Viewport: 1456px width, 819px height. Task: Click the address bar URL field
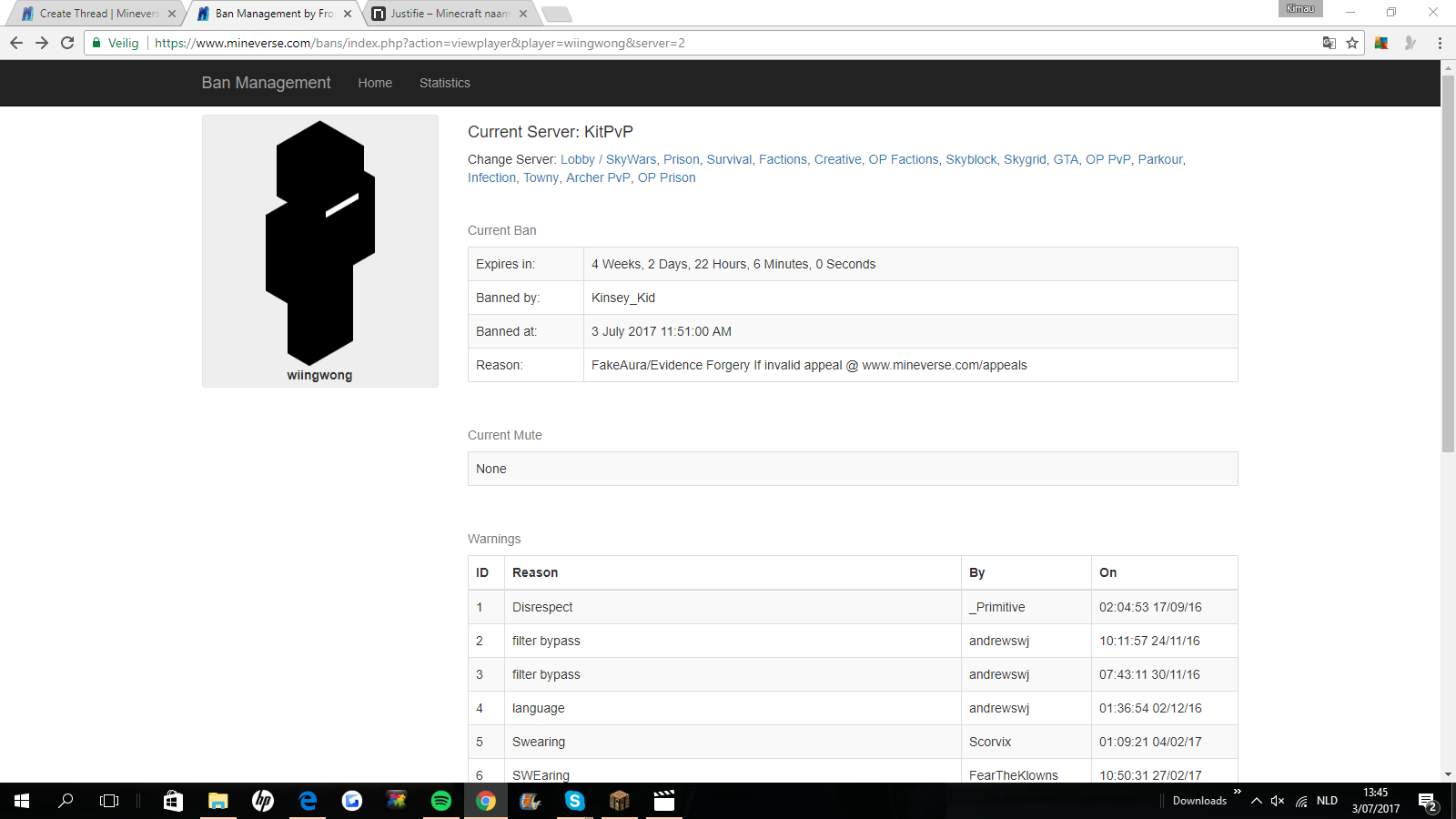(x=728, y=43)
